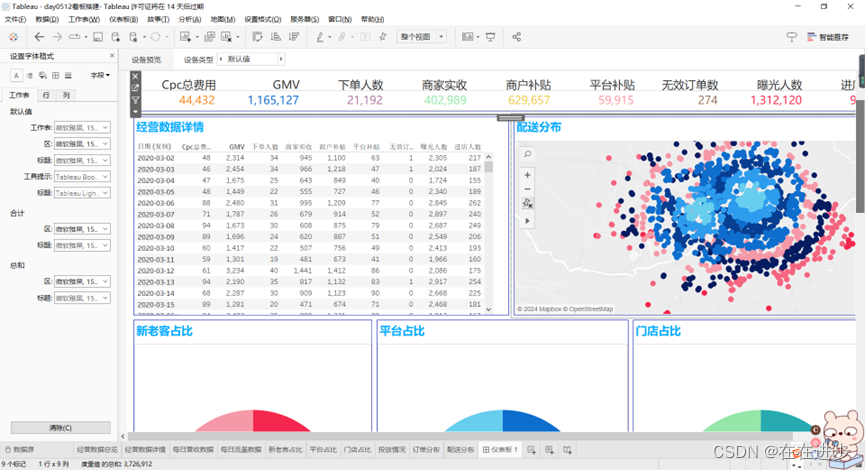The image size is (865, 470).
Task: Zoom in on the map with plus
Action: (x=527, y=175)
